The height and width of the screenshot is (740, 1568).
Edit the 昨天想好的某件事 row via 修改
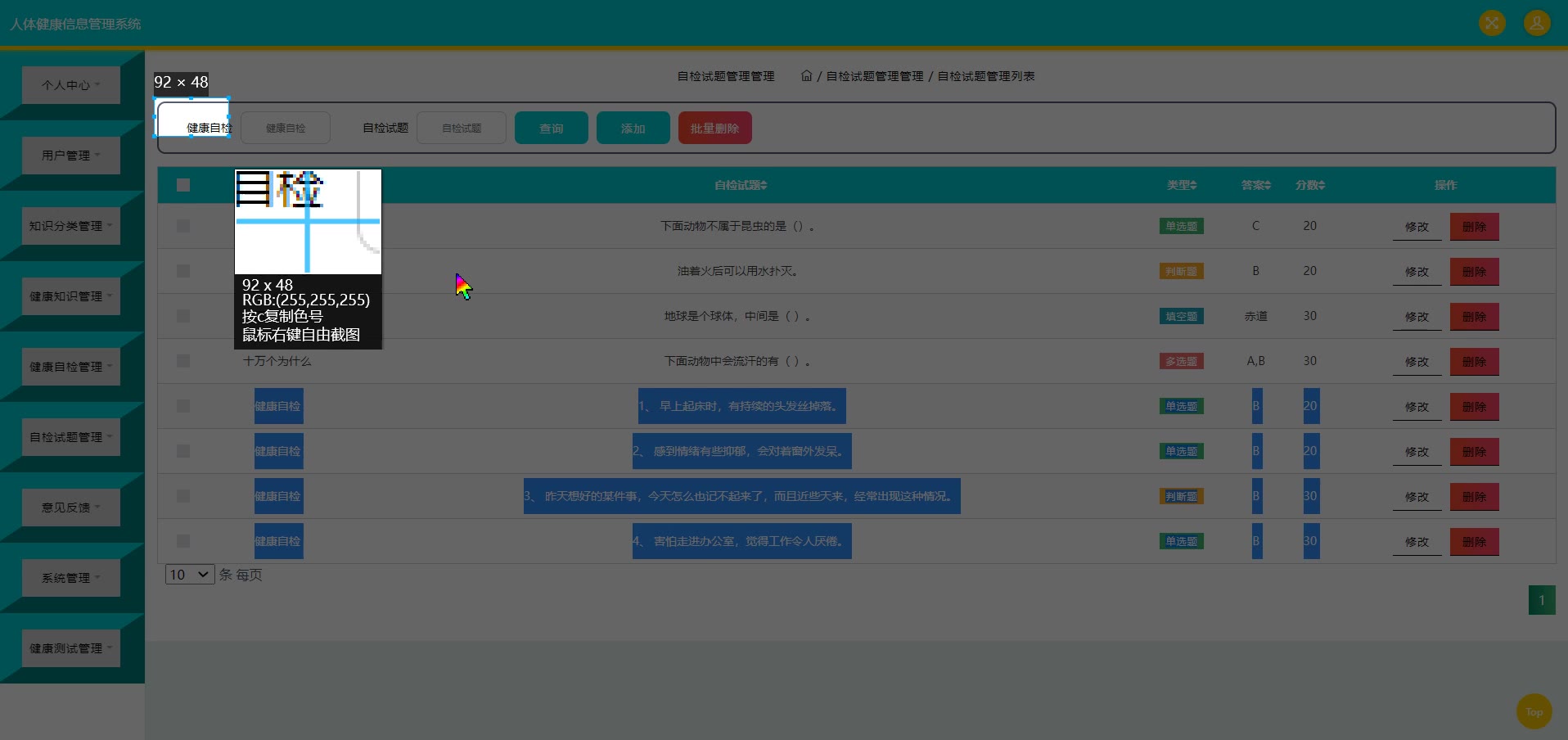(x=1417, y=497)
